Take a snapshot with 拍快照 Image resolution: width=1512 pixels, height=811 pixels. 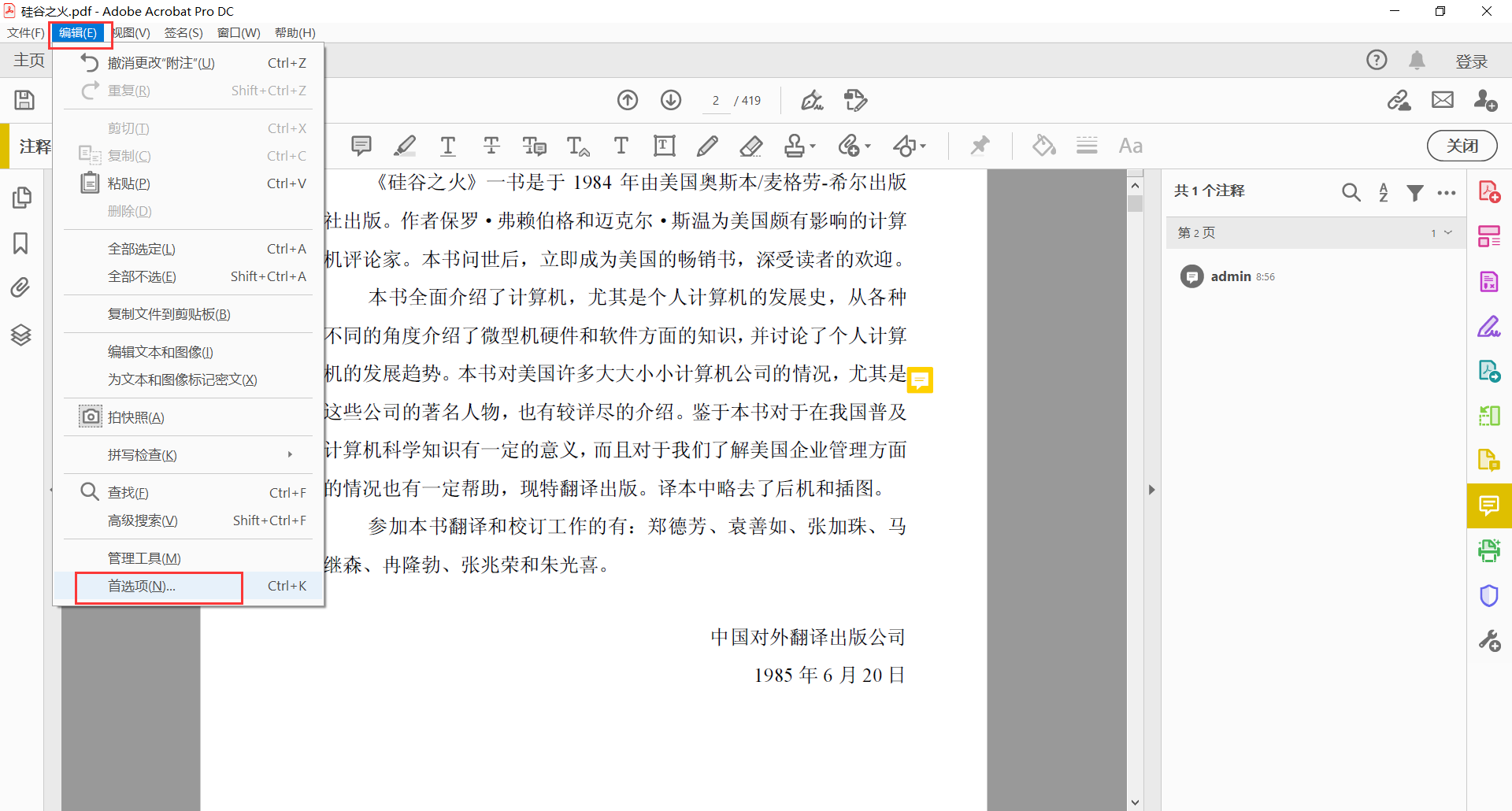click(189, 417)
